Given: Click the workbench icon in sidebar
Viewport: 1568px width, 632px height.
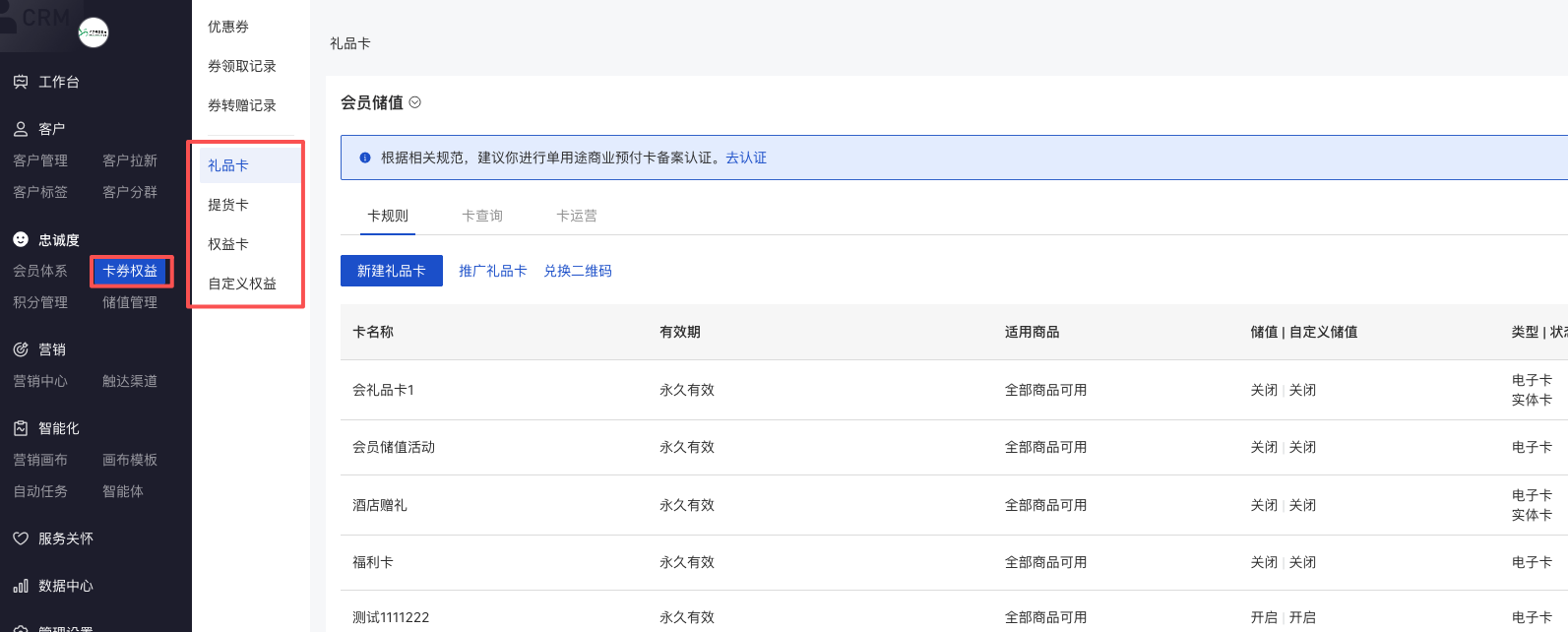Looking at the screenshot, I should (21, 82).
